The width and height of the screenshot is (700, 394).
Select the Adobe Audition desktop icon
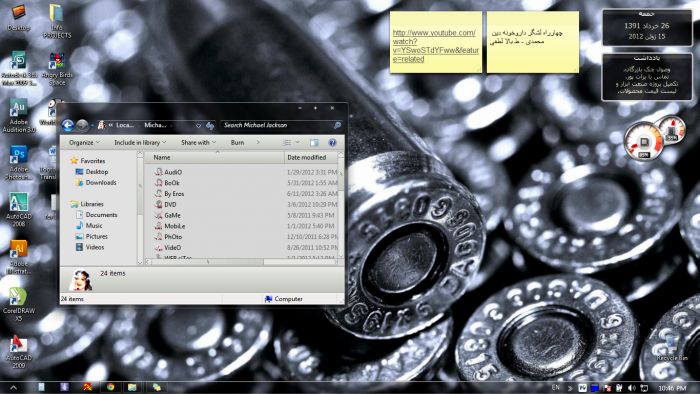click(18, 116)
